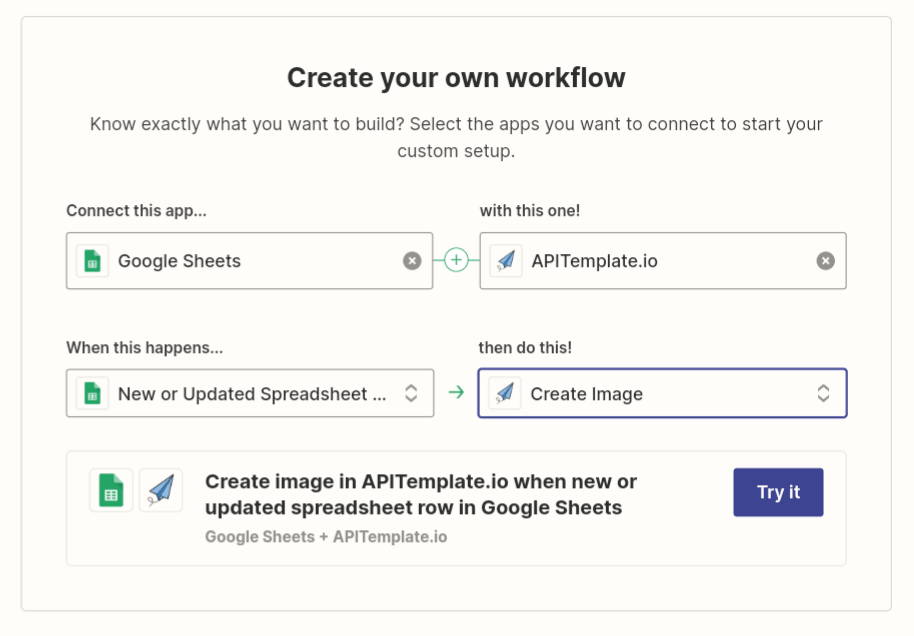Click 'Google Sheets + APITemplate.io' caption
The height and width of the screenshot is (636, 914).
pyautogui.click(x=326, y=536)
